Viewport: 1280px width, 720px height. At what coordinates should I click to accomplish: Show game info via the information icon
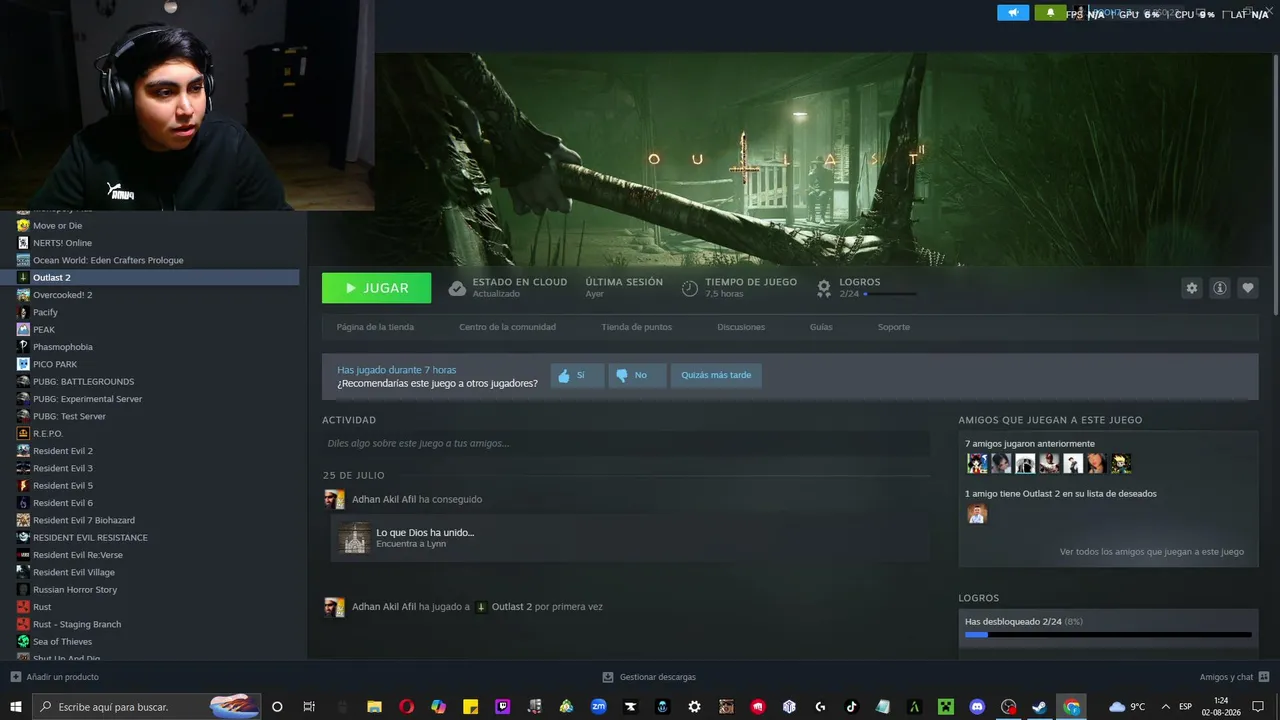click(x=1220, y=288)
